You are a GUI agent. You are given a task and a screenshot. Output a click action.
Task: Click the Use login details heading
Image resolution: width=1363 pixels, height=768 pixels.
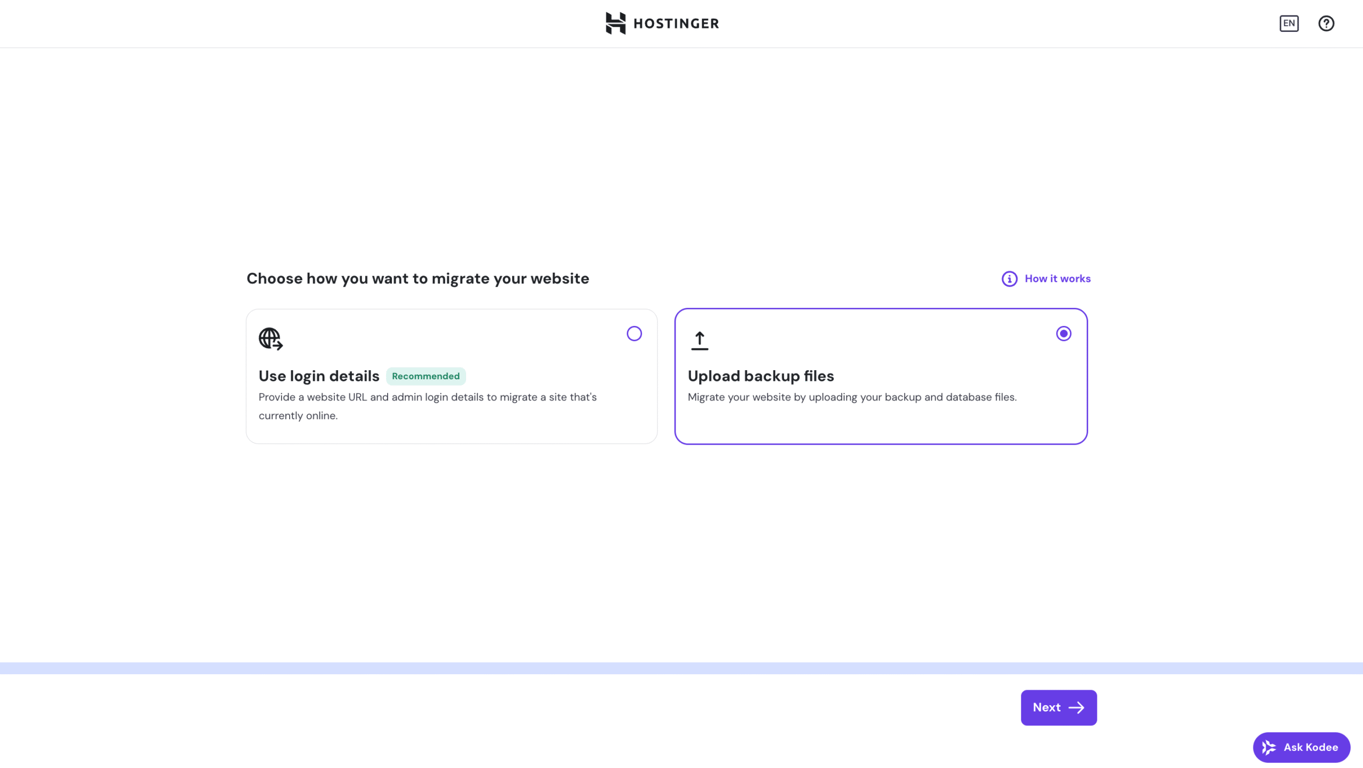318,376
